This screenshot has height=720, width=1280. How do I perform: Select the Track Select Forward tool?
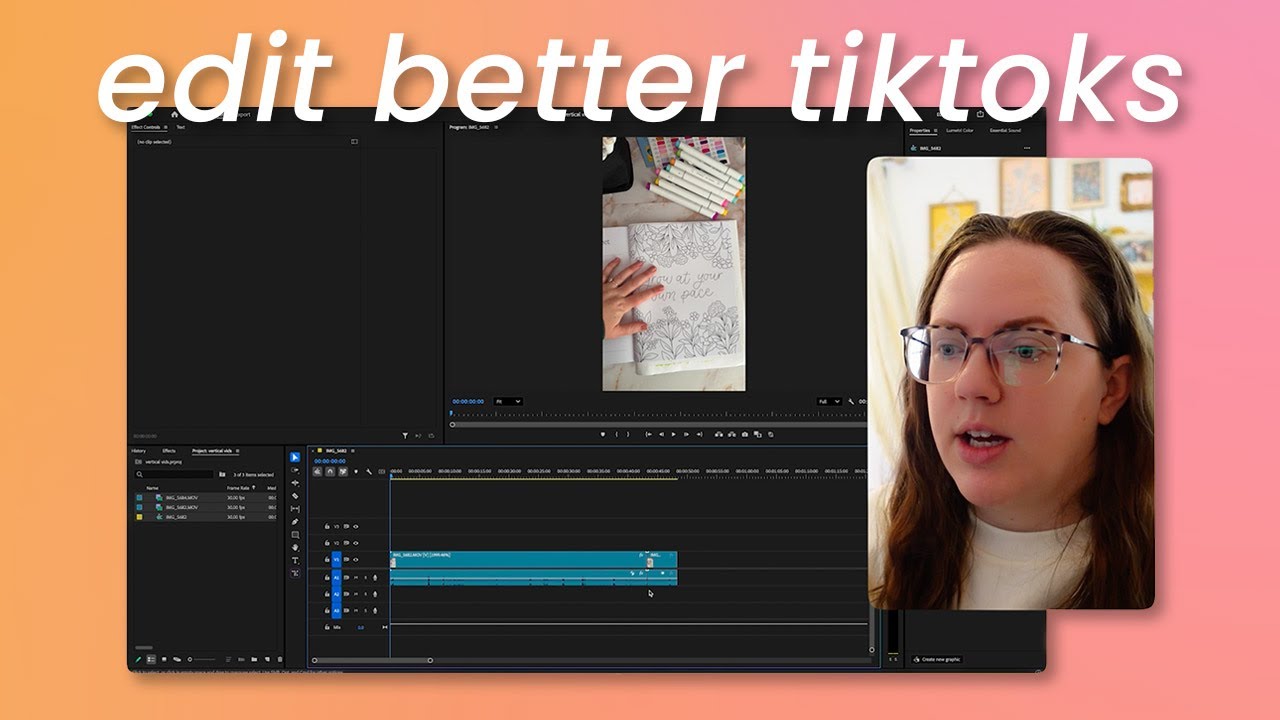pyautogui.click(x=295, y=470)
